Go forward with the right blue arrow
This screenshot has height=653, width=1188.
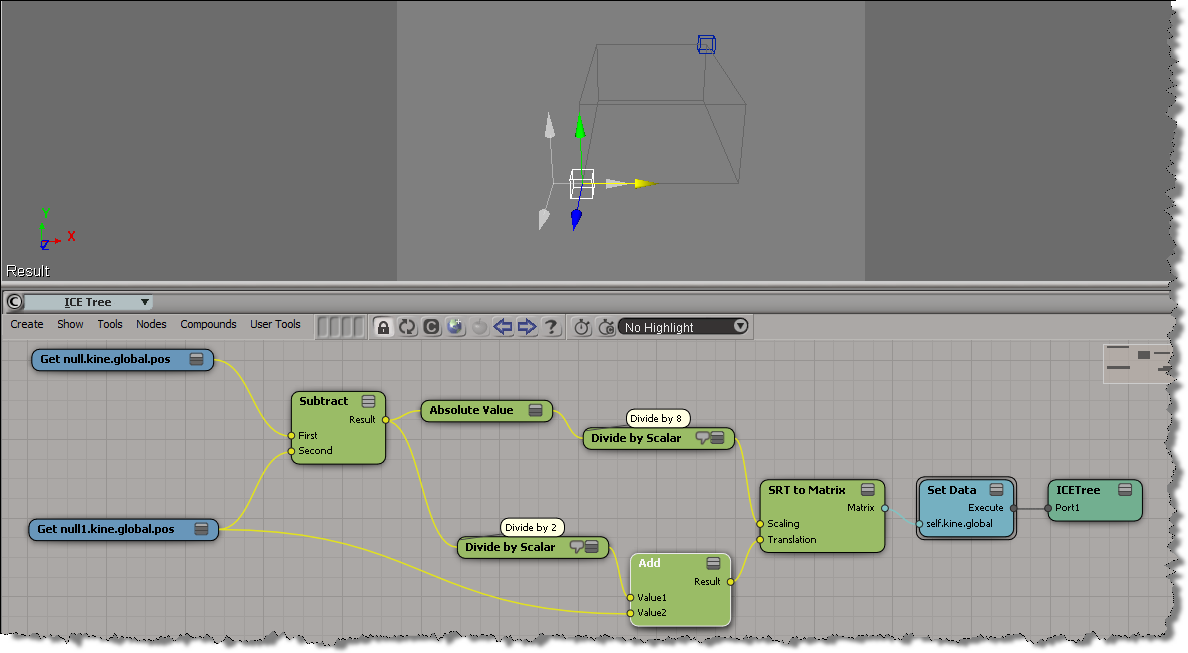(527, 327)
